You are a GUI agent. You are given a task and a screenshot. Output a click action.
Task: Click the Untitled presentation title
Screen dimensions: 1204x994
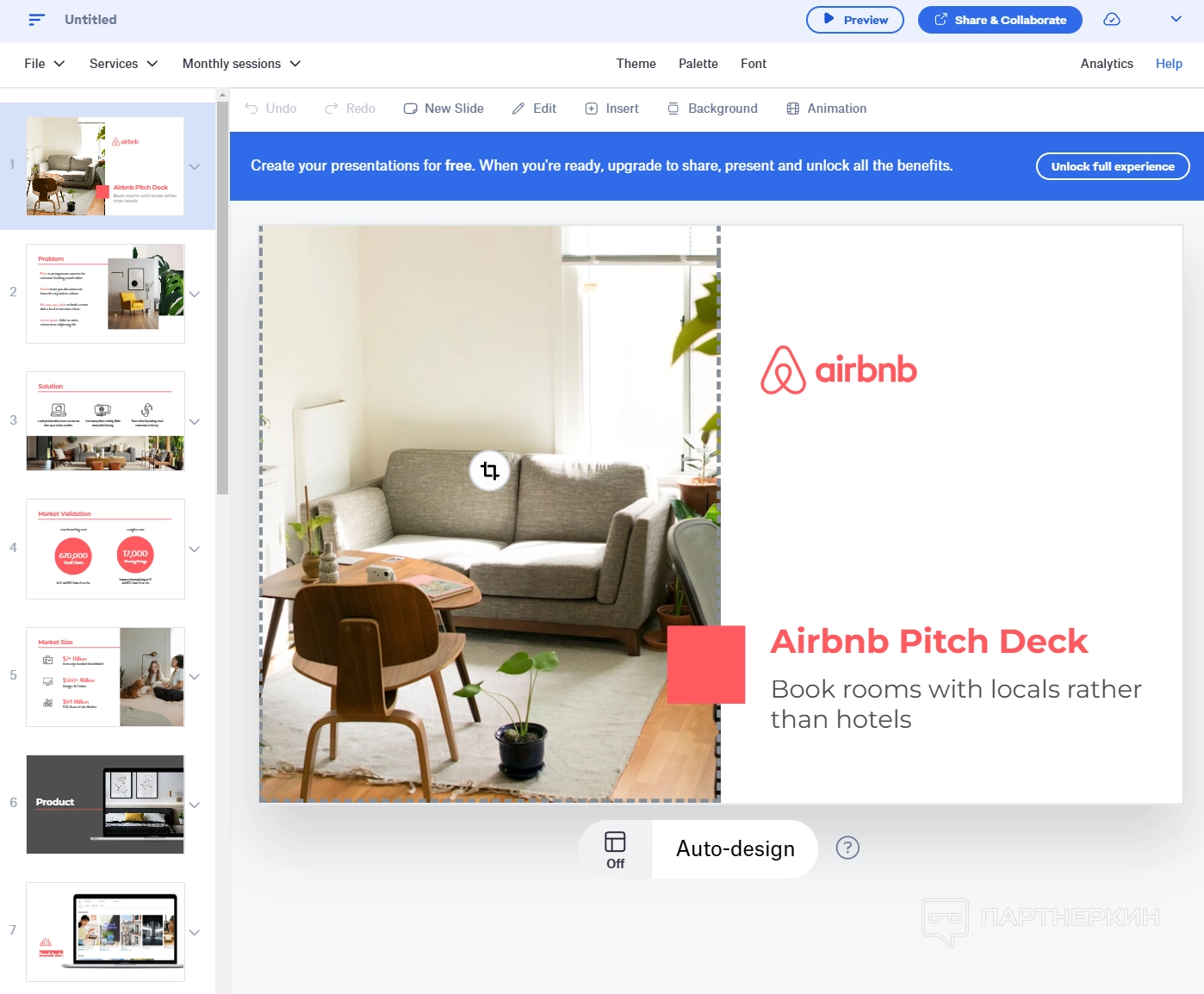coord(90,19)
